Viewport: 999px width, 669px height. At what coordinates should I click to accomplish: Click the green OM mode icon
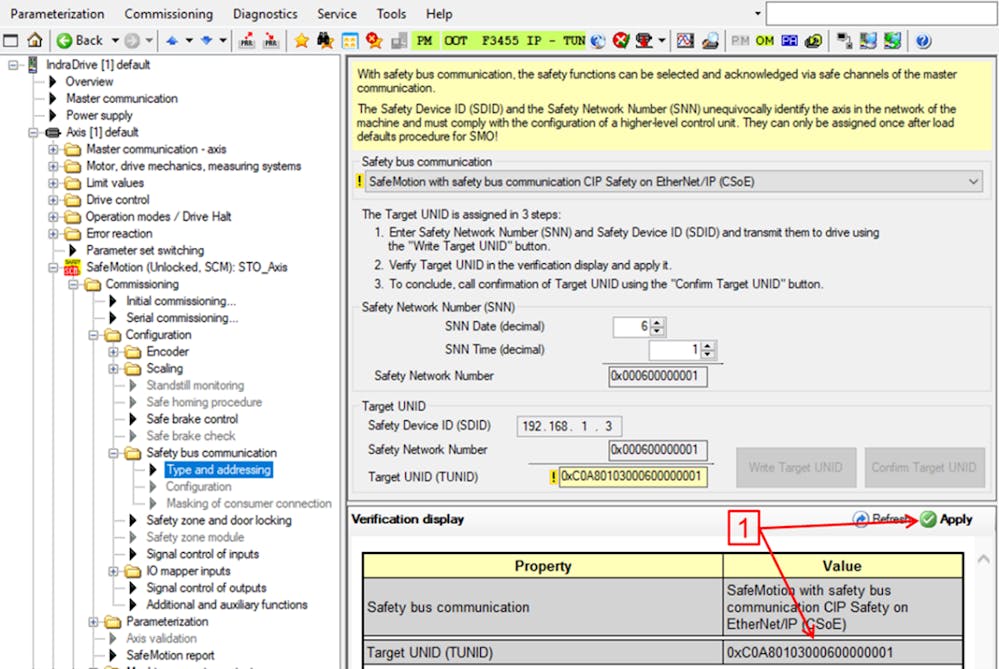pos(765,41)
